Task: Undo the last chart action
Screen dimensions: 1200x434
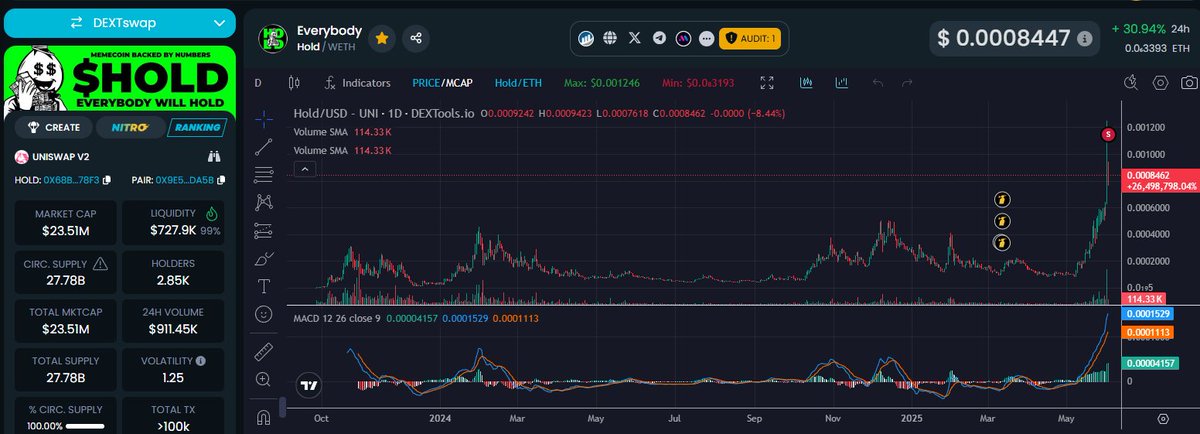Action: tap(877, 82)
